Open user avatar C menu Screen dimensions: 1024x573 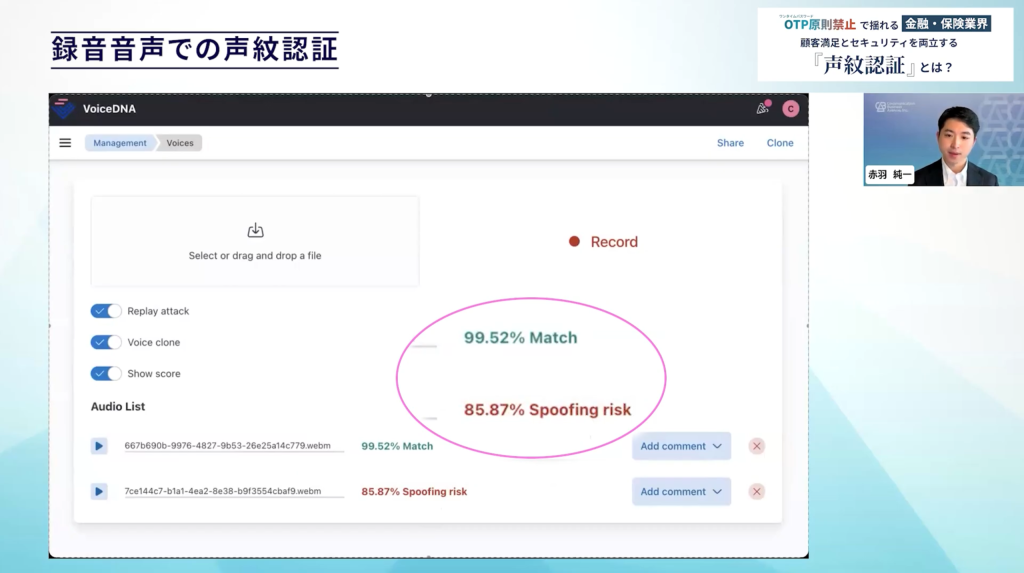pyautogui.click(x=790, y=109)
